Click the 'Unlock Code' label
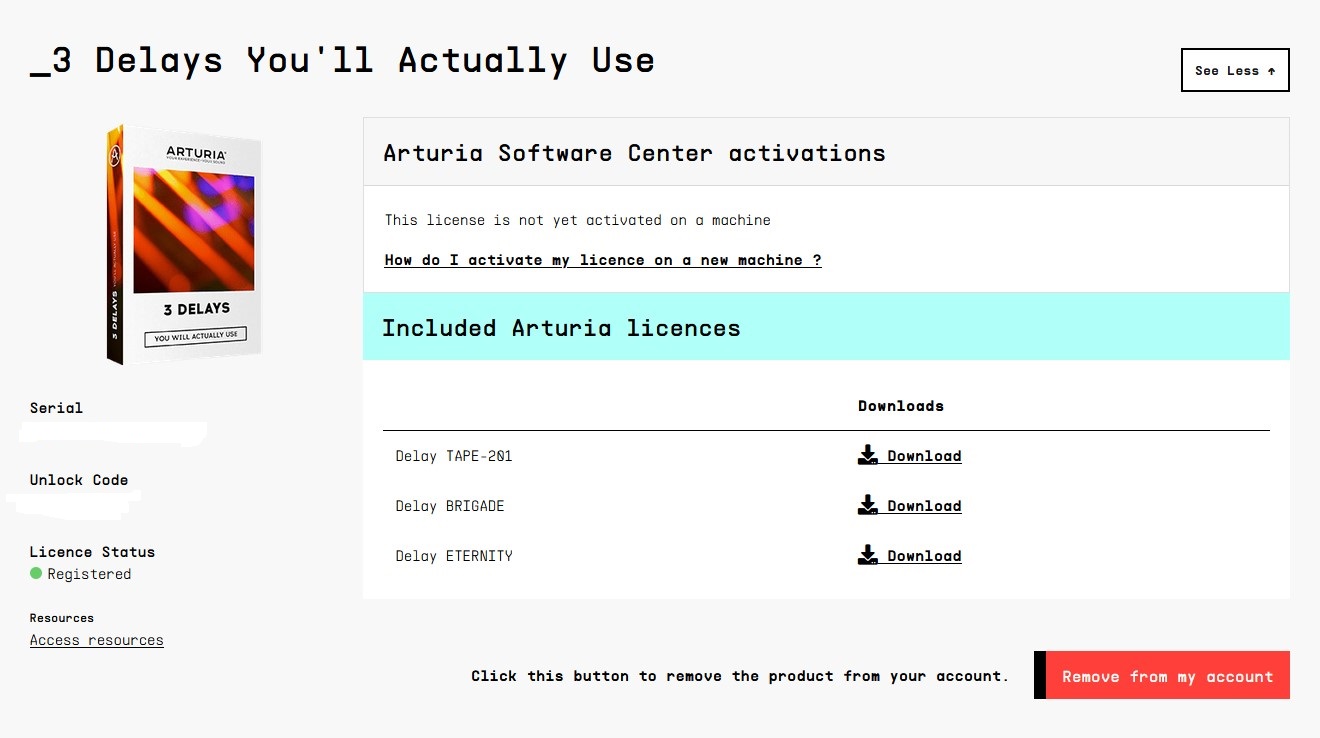The image size is (1320, 738). [x=79, y=480]
